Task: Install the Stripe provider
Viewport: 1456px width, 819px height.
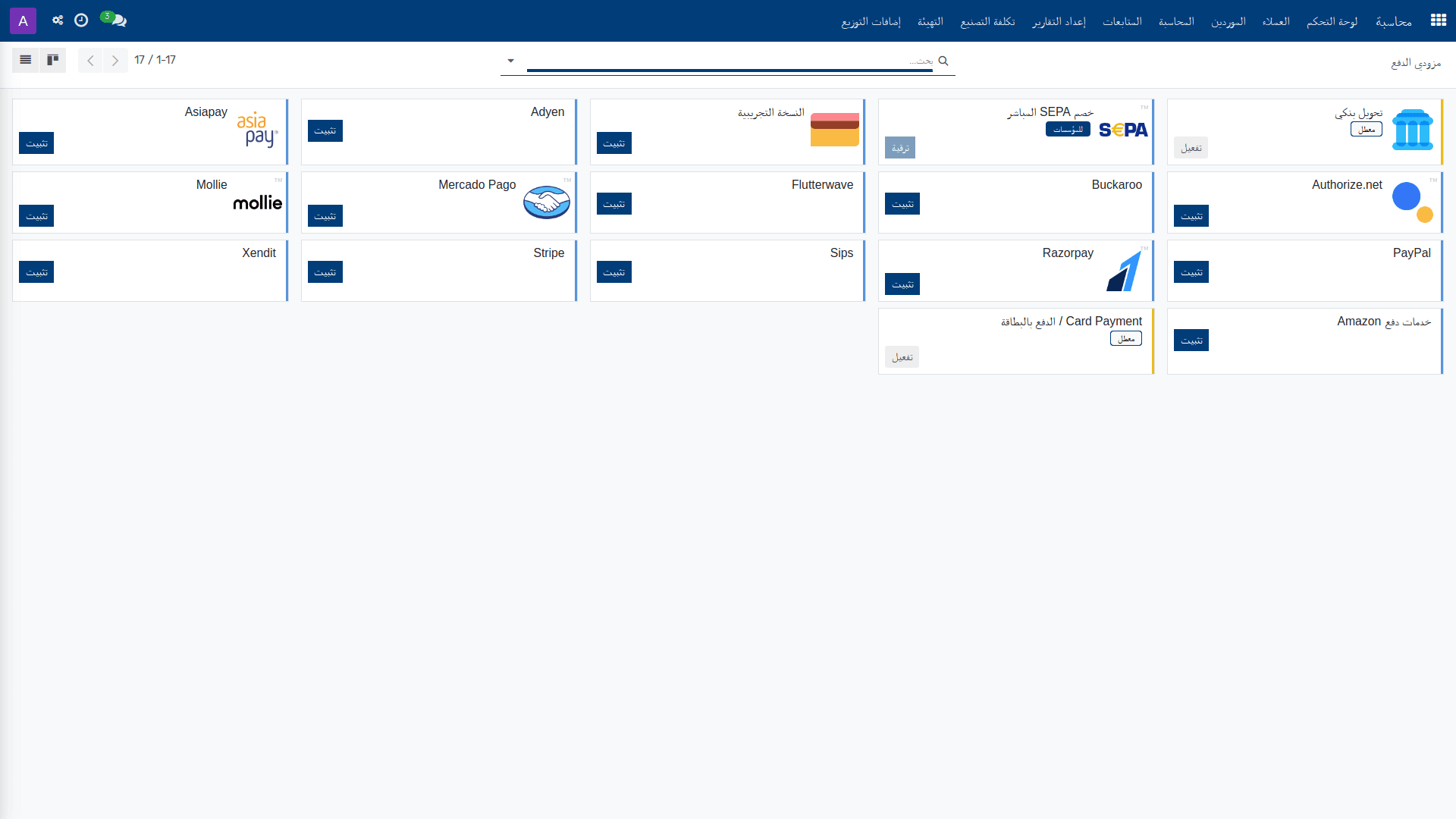Action: pyautogui.click(x=325, y=271)
